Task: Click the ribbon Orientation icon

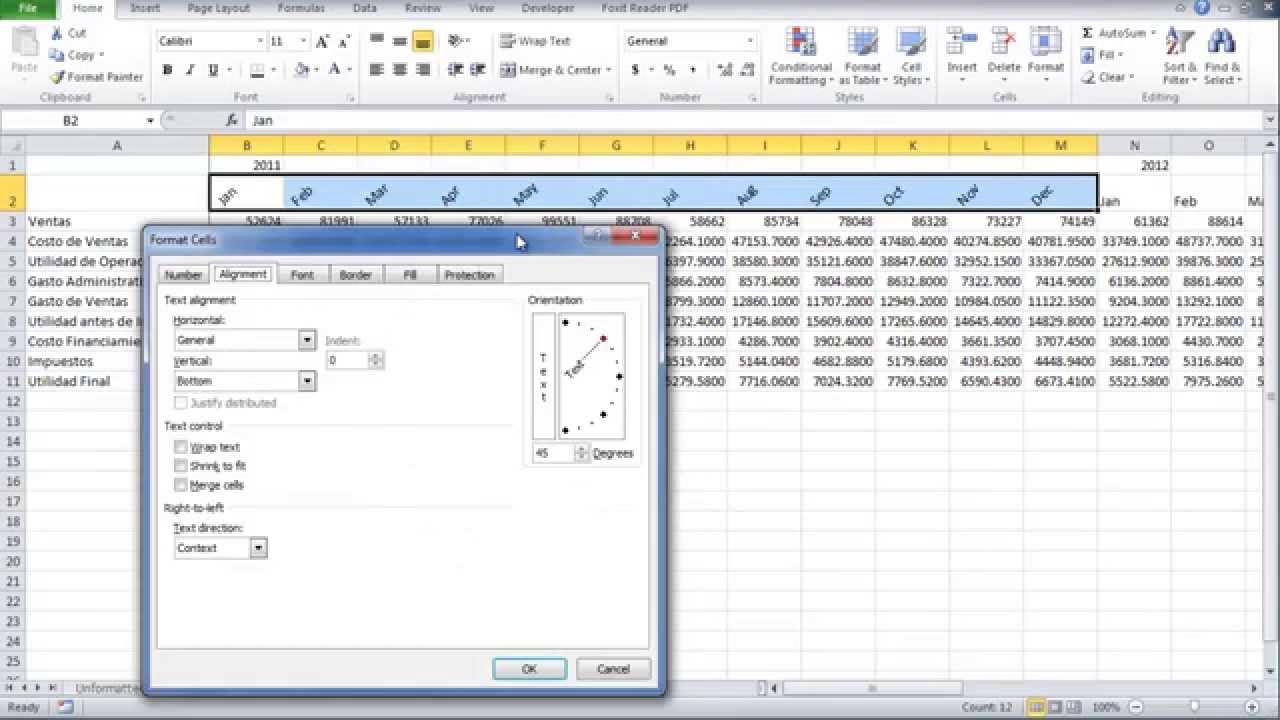Action: (x=456, y=41)
